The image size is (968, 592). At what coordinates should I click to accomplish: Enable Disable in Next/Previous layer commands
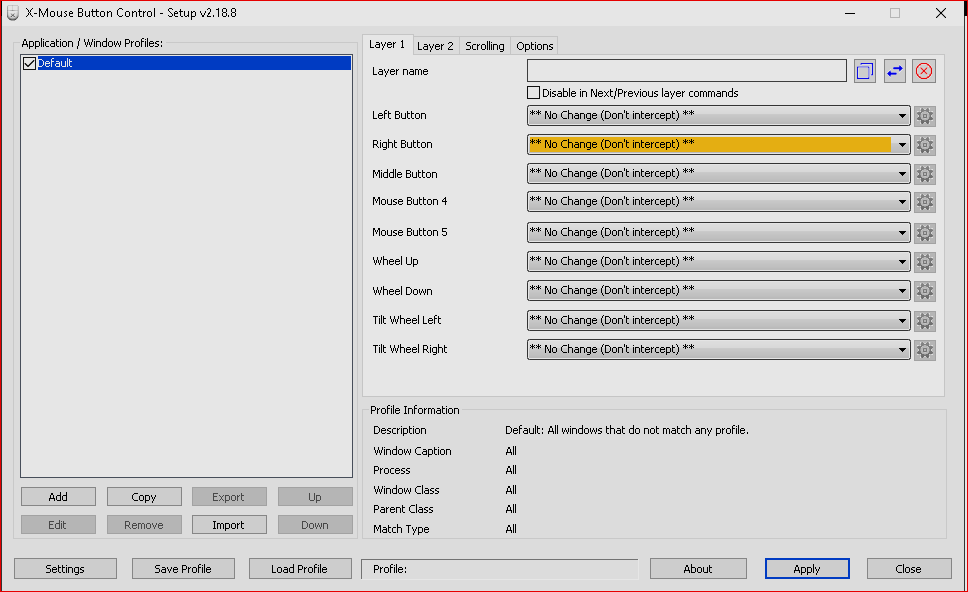tap(534, 93)
